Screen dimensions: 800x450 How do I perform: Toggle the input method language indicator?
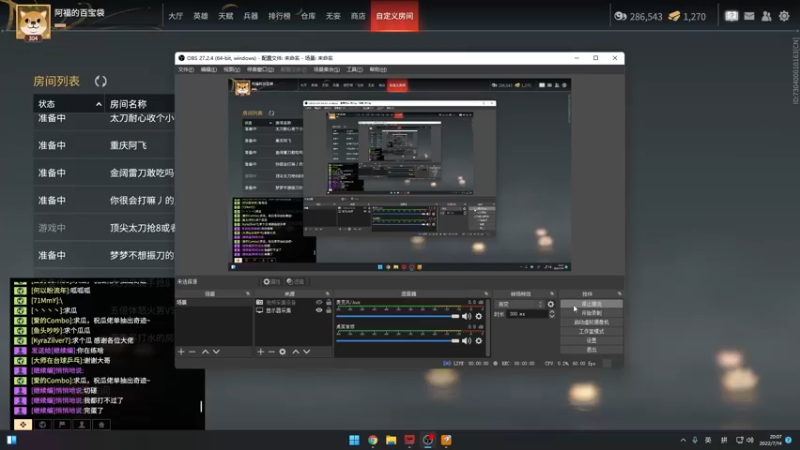click(x=708, y=440)
